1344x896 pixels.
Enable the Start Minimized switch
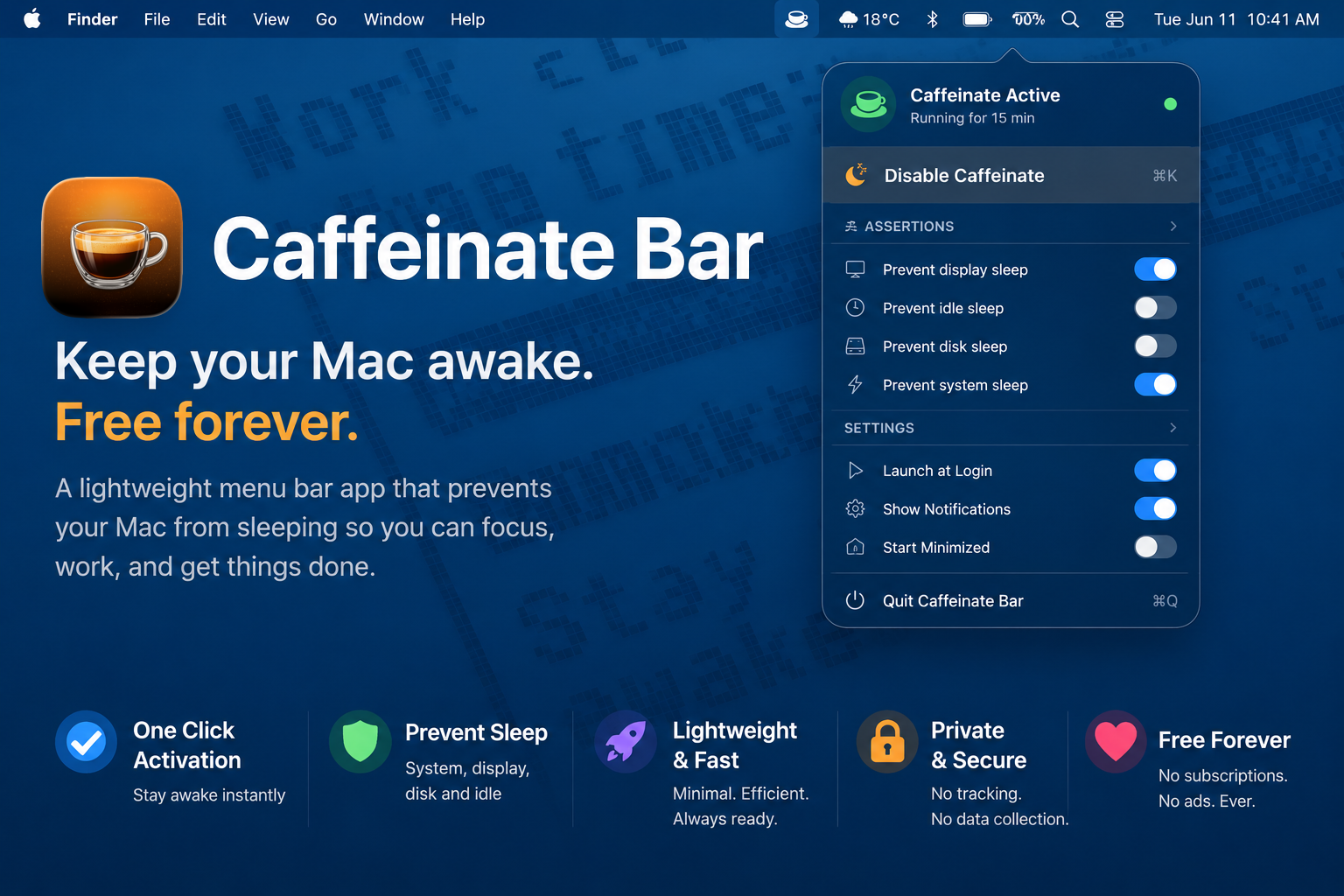[x=1155, y=548]
